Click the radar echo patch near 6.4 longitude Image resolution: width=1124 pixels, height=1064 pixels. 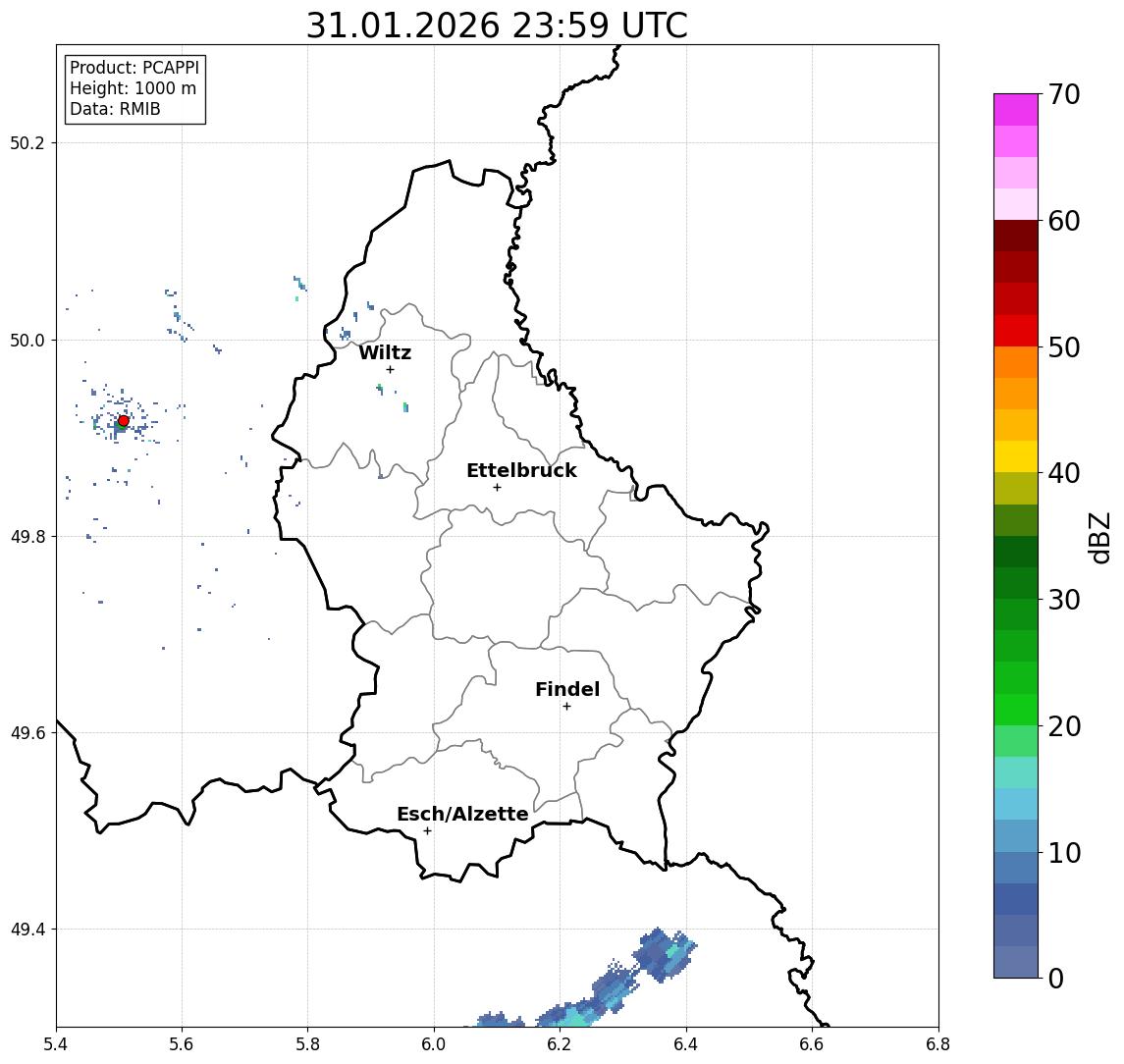(x=664, y=954)
